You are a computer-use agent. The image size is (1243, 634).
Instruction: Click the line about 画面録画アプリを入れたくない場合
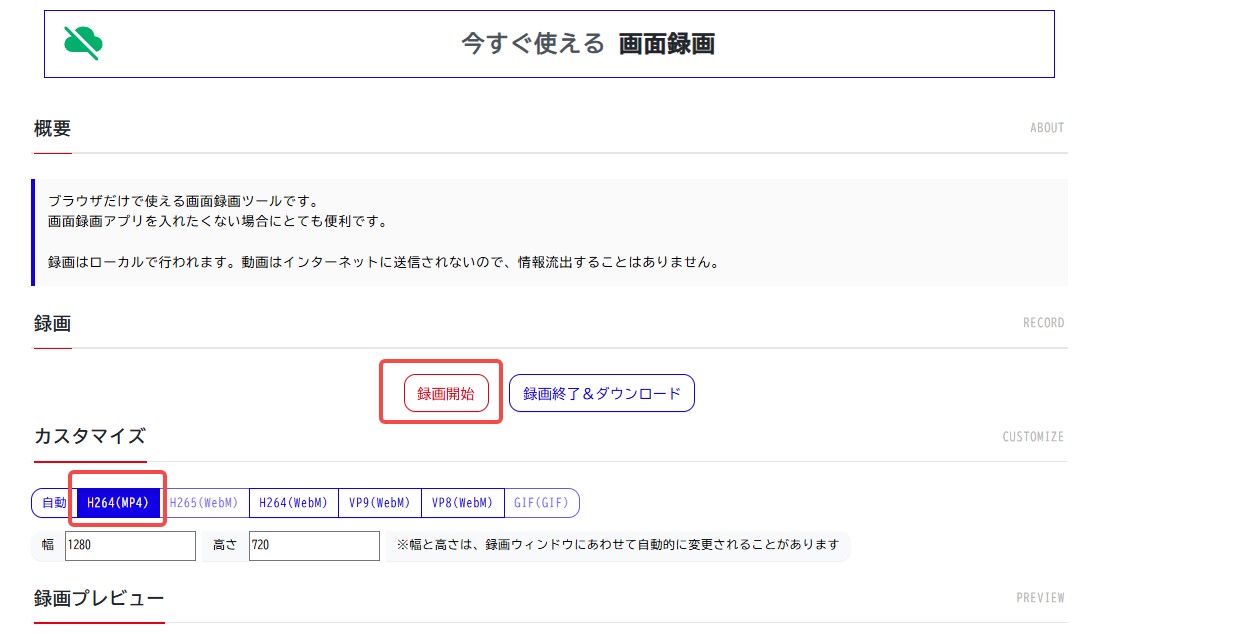(217, 221)
